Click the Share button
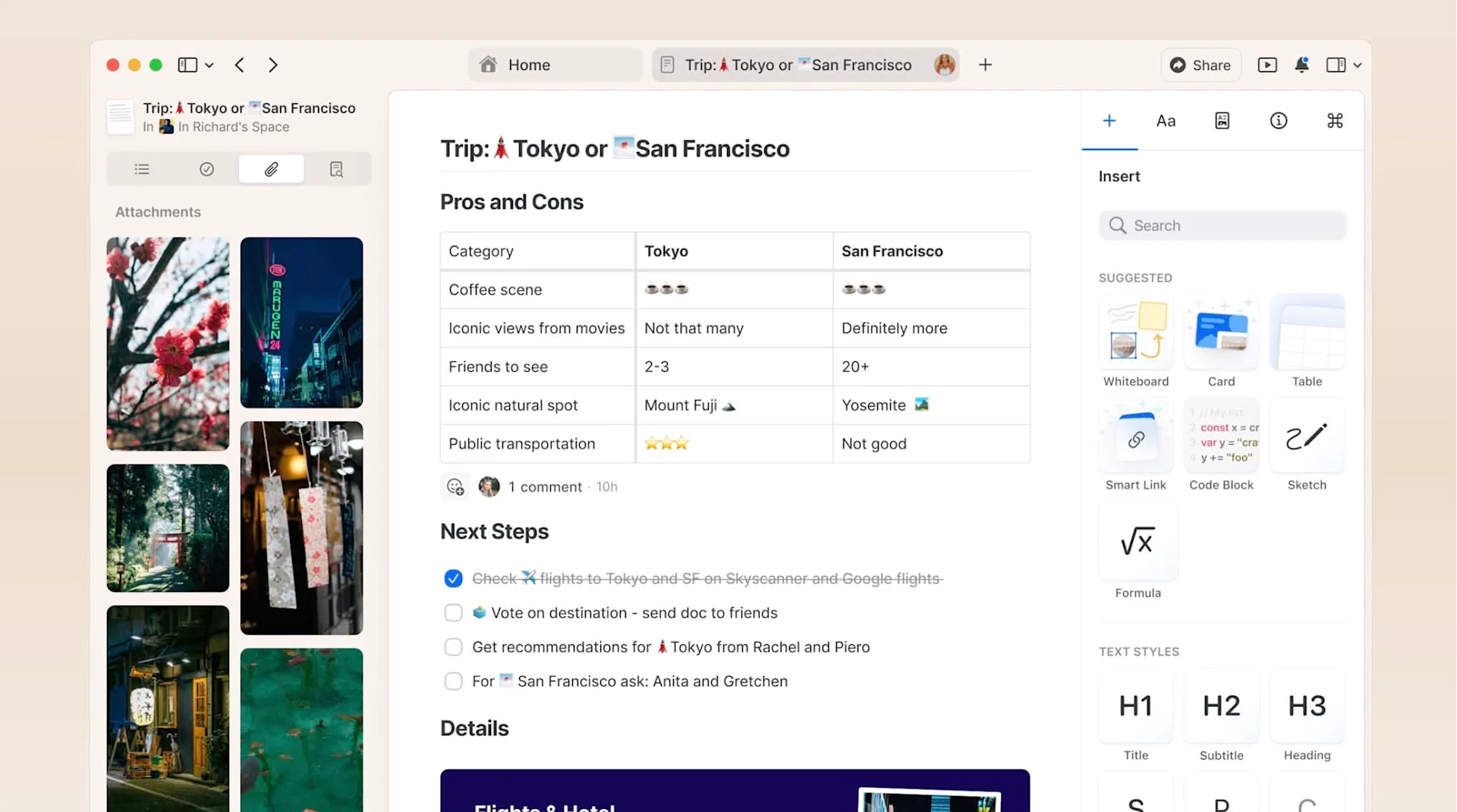The width and height of the screenshot is (1457, 812). pyautogui.click(x=1201, y=65)
